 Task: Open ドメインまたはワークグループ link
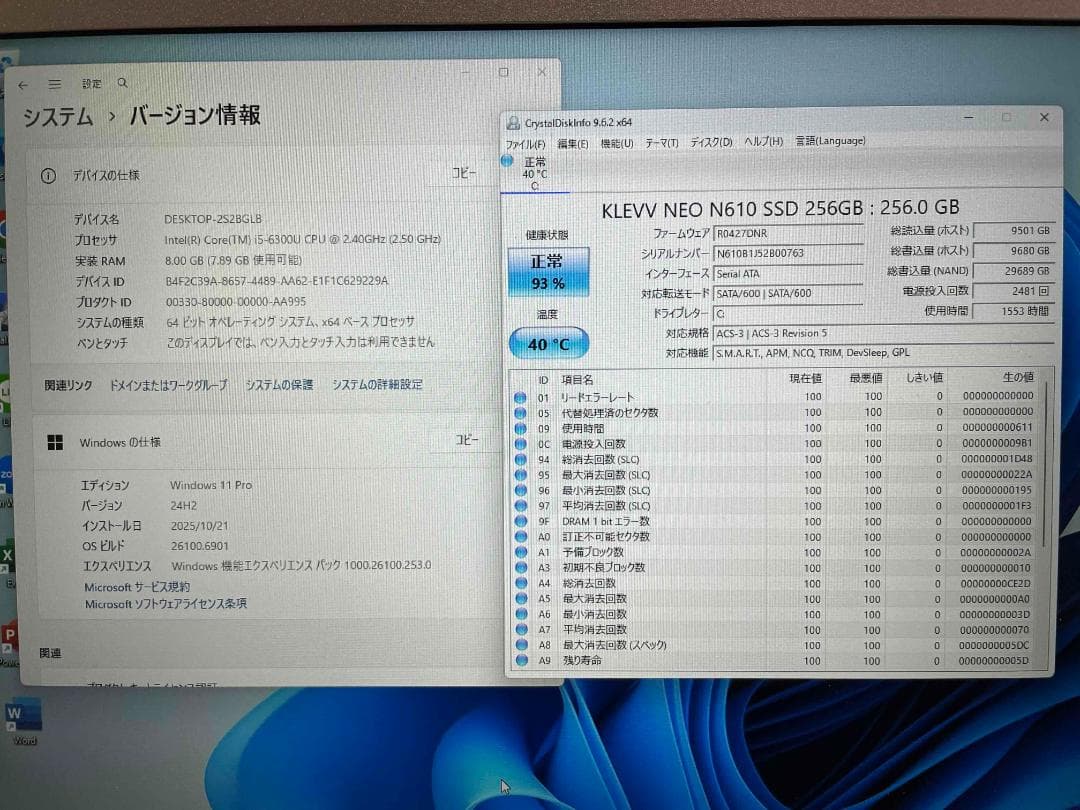point(168,385)
